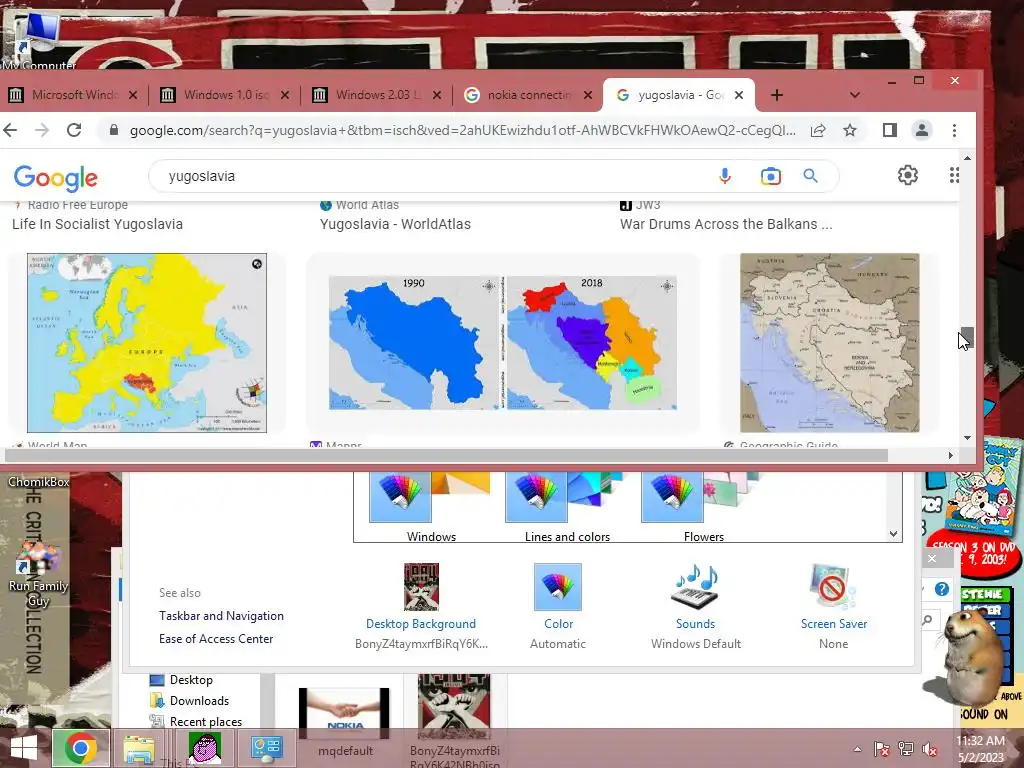Switch to Windows 1.0 iso tab

tap(225, 95)
